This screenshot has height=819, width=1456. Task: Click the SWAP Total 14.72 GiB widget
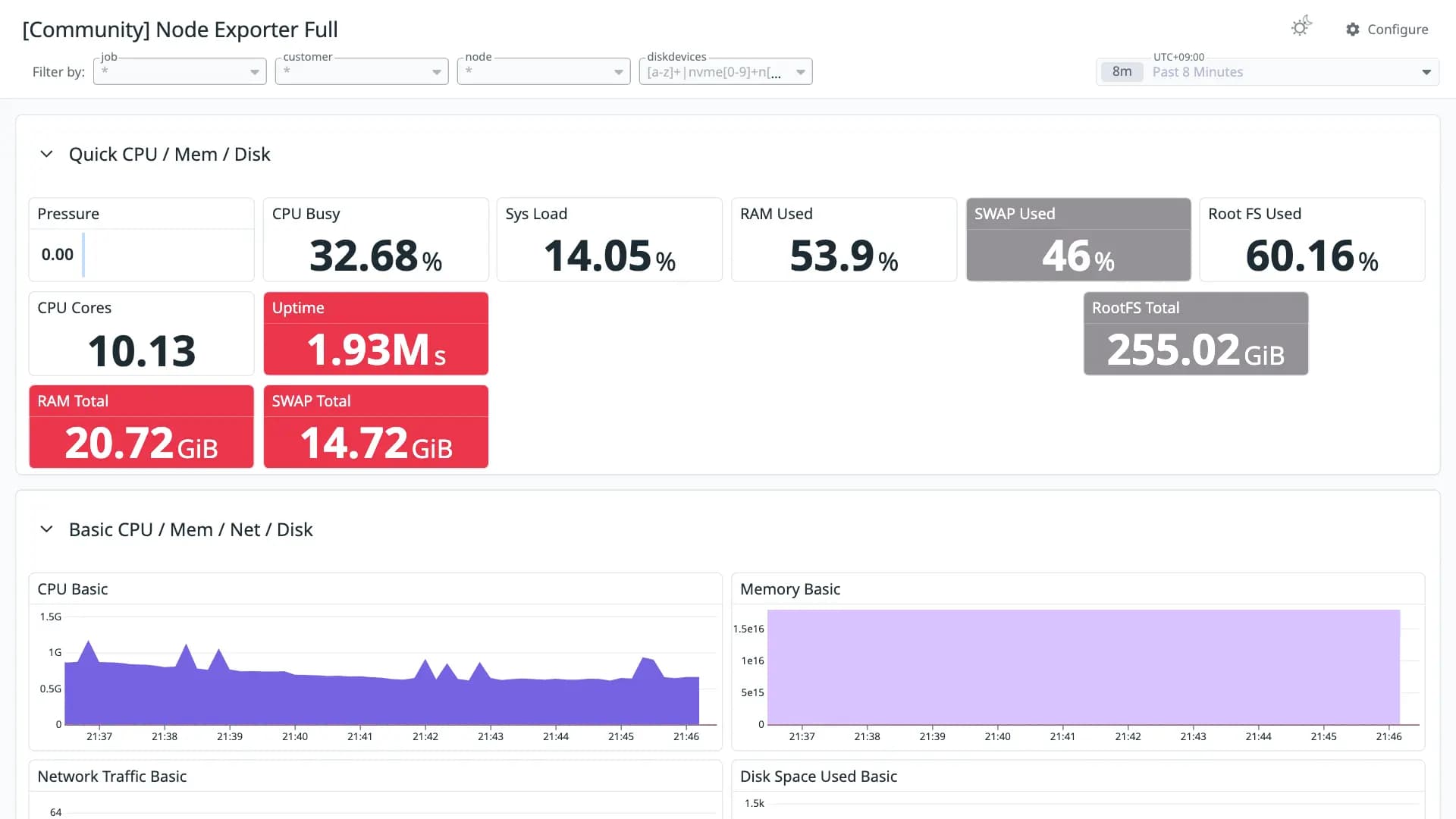375,427
